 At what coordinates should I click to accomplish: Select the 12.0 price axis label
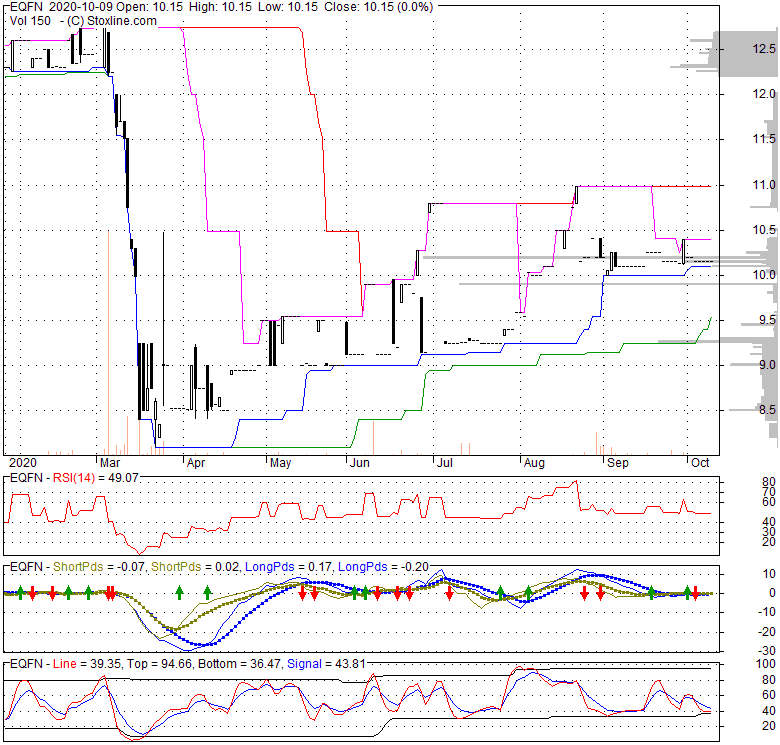(764, 93)
